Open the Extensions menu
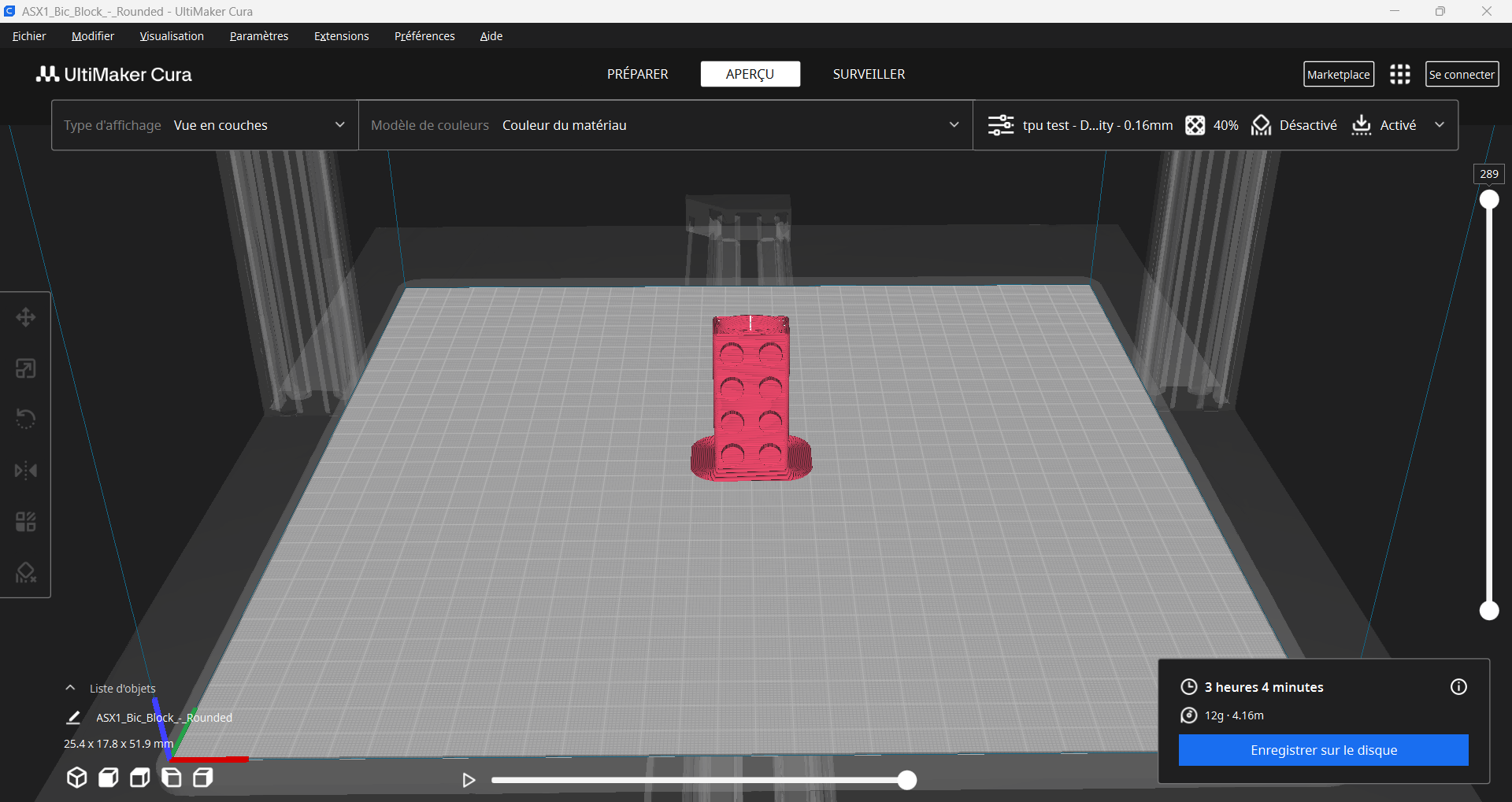 click(341, 36)
